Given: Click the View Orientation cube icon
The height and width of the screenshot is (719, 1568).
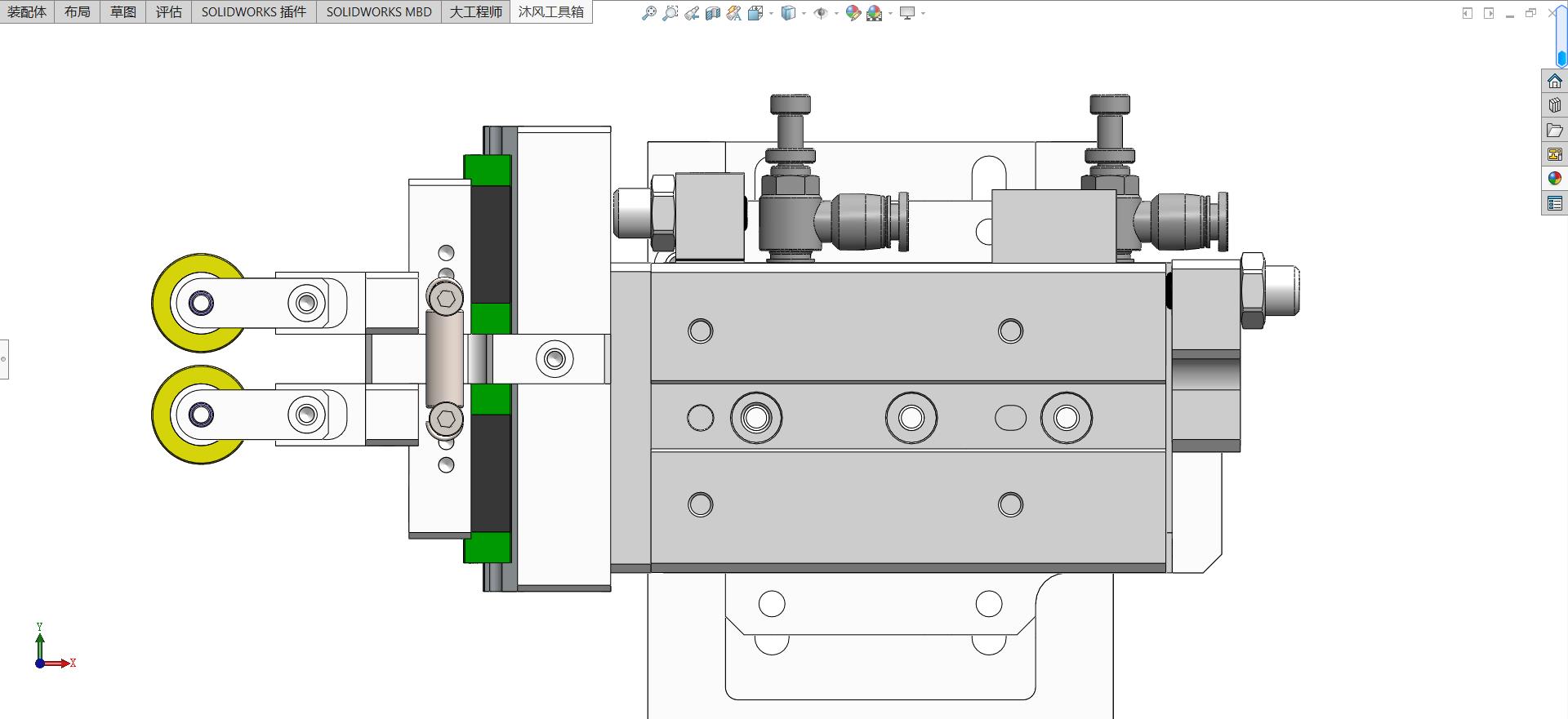Looking at the screenshot, I should coord(755,13).
